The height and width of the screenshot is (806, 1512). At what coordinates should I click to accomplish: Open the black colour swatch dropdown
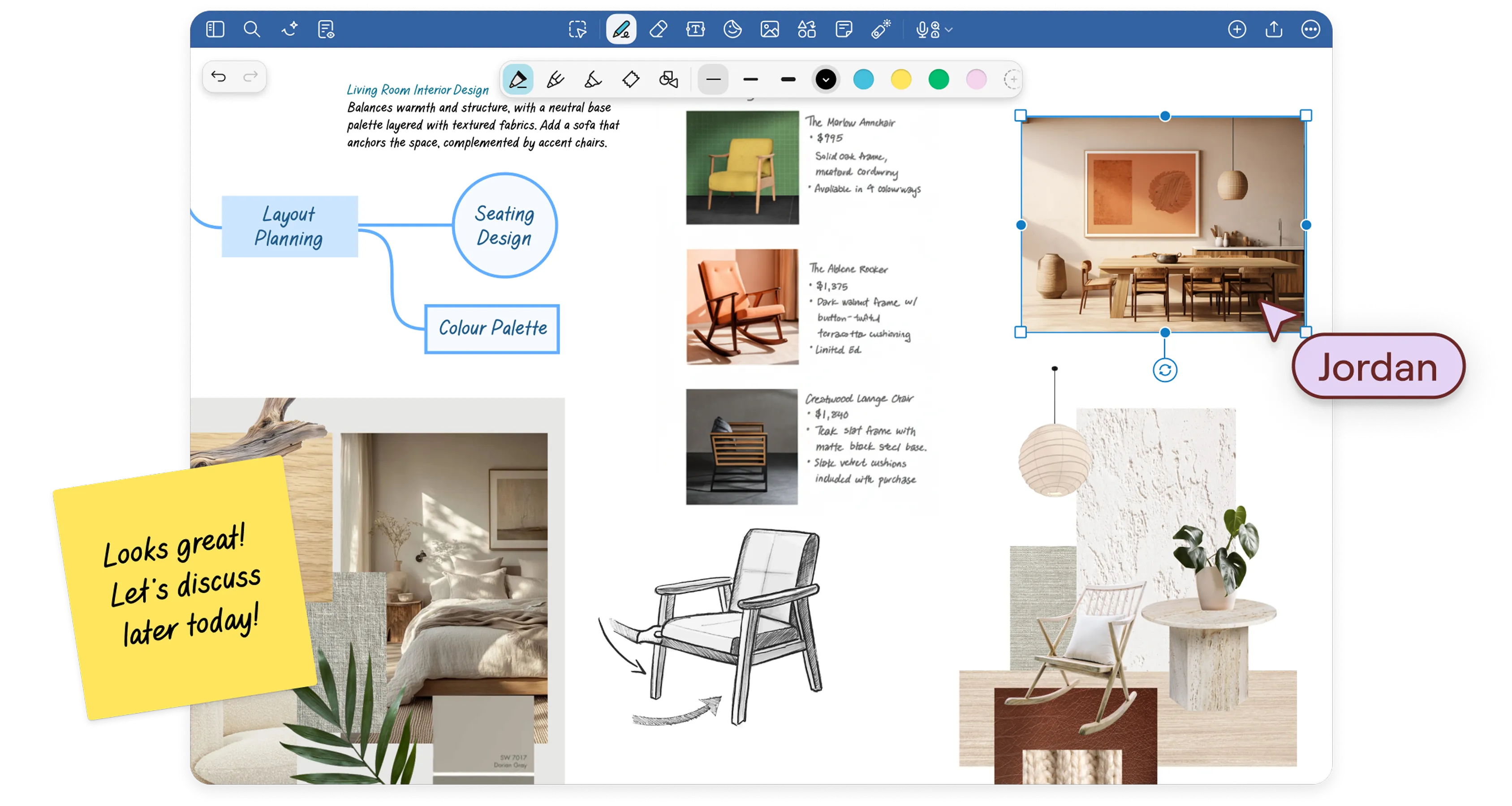pyautogui.click(x=826, y=79)
